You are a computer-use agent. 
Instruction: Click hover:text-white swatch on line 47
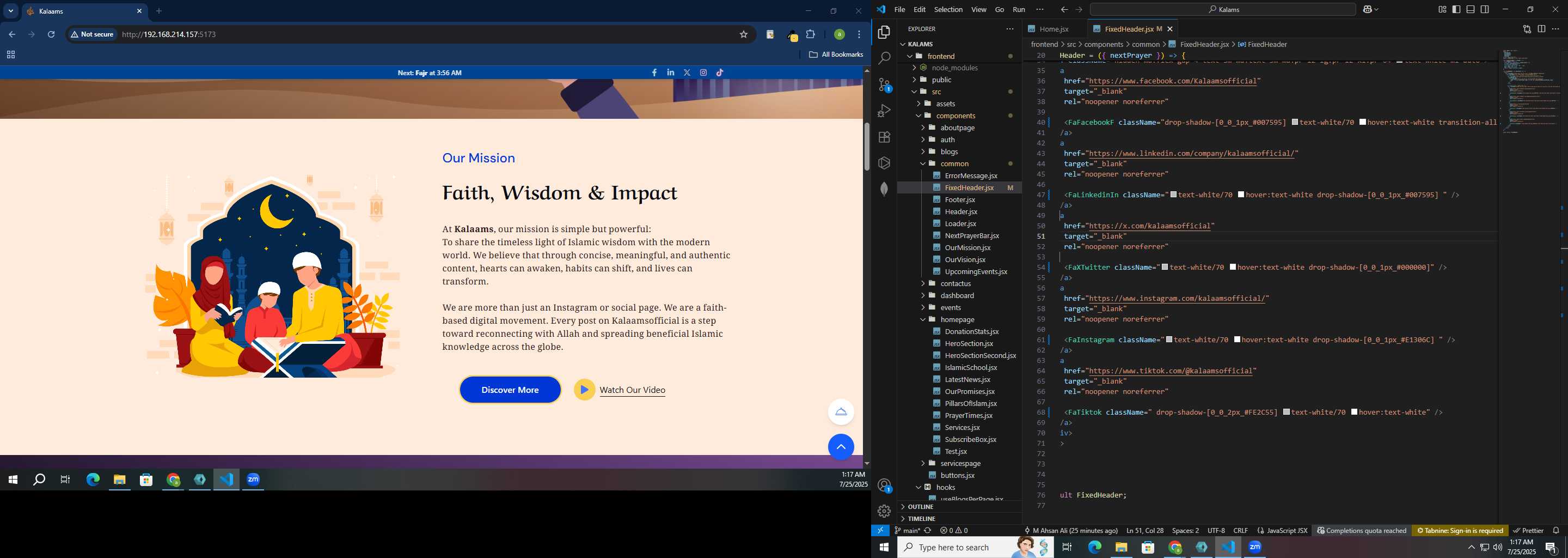(x=1241, y=195)
